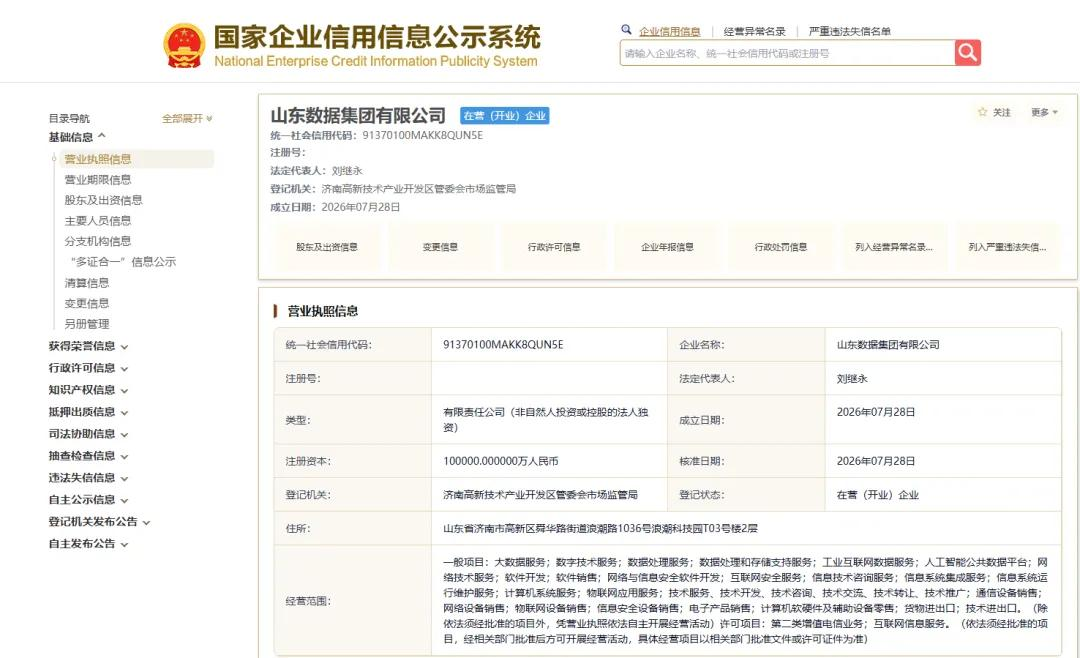Screen dimensions: 1080x658
Task: Click the 行政处罚信息 card button
Action: point(780,247)
